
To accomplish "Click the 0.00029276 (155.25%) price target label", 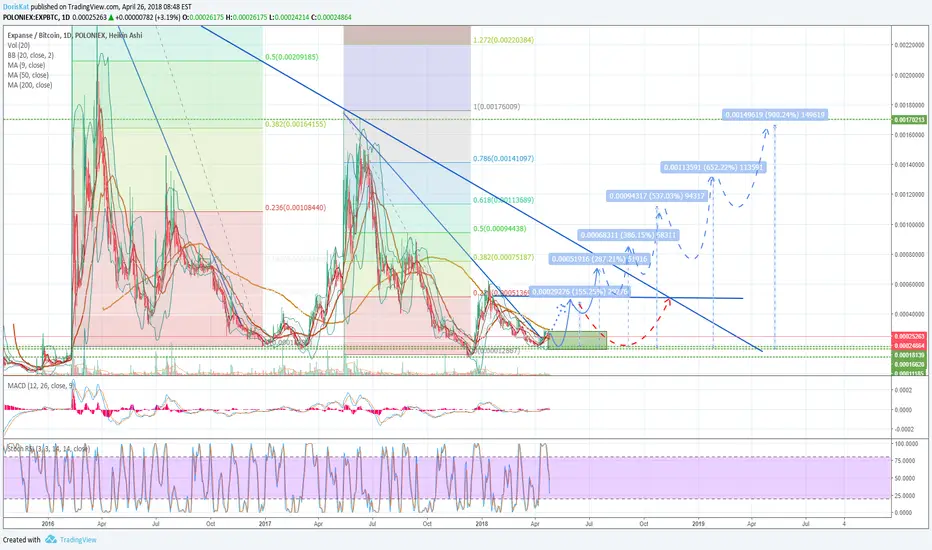I will [580, 292].
